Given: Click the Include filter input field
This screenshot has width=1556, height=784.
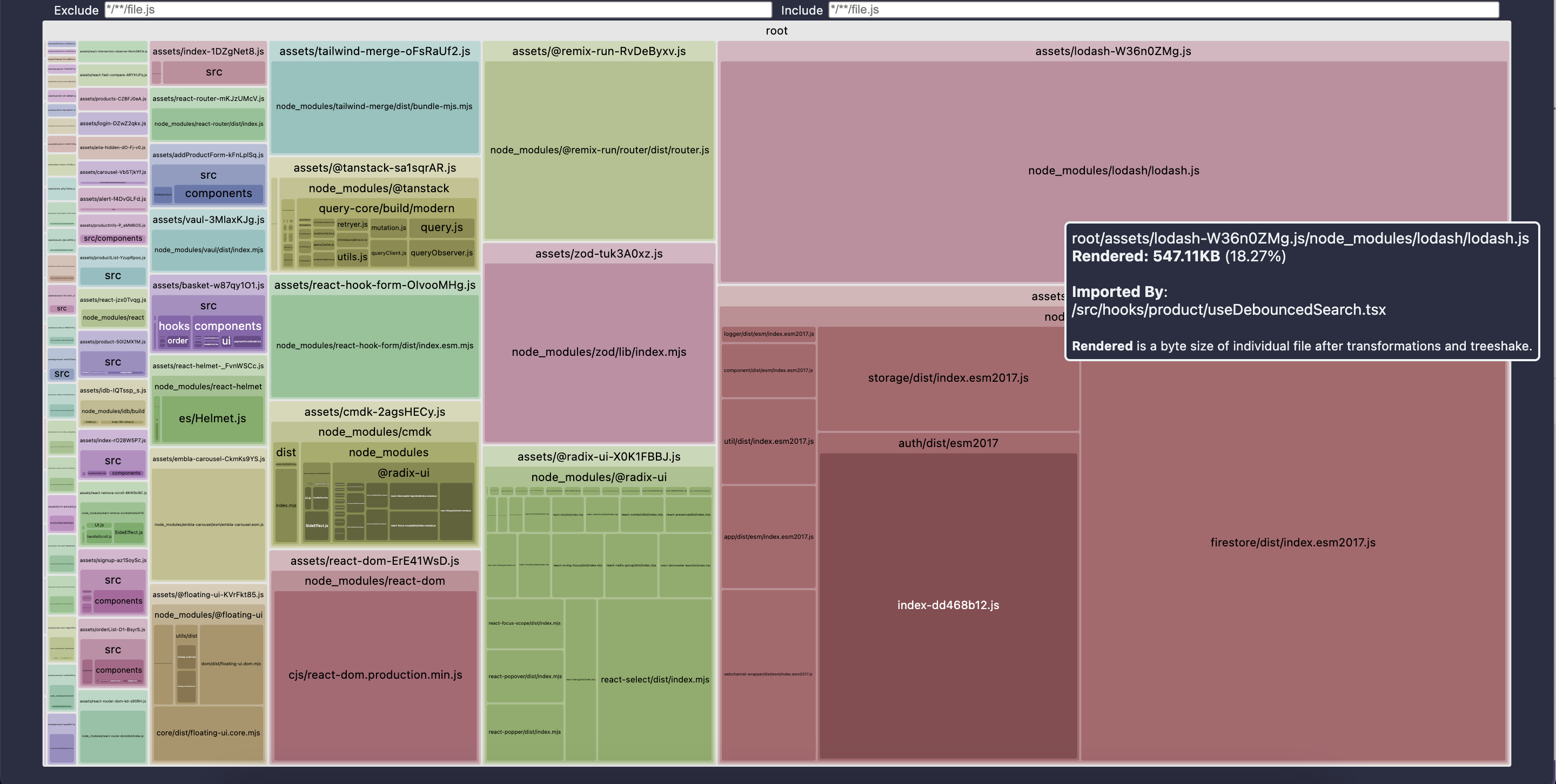Looking at the screenshot, I should pyautogui.click(x=1162, y=10).
